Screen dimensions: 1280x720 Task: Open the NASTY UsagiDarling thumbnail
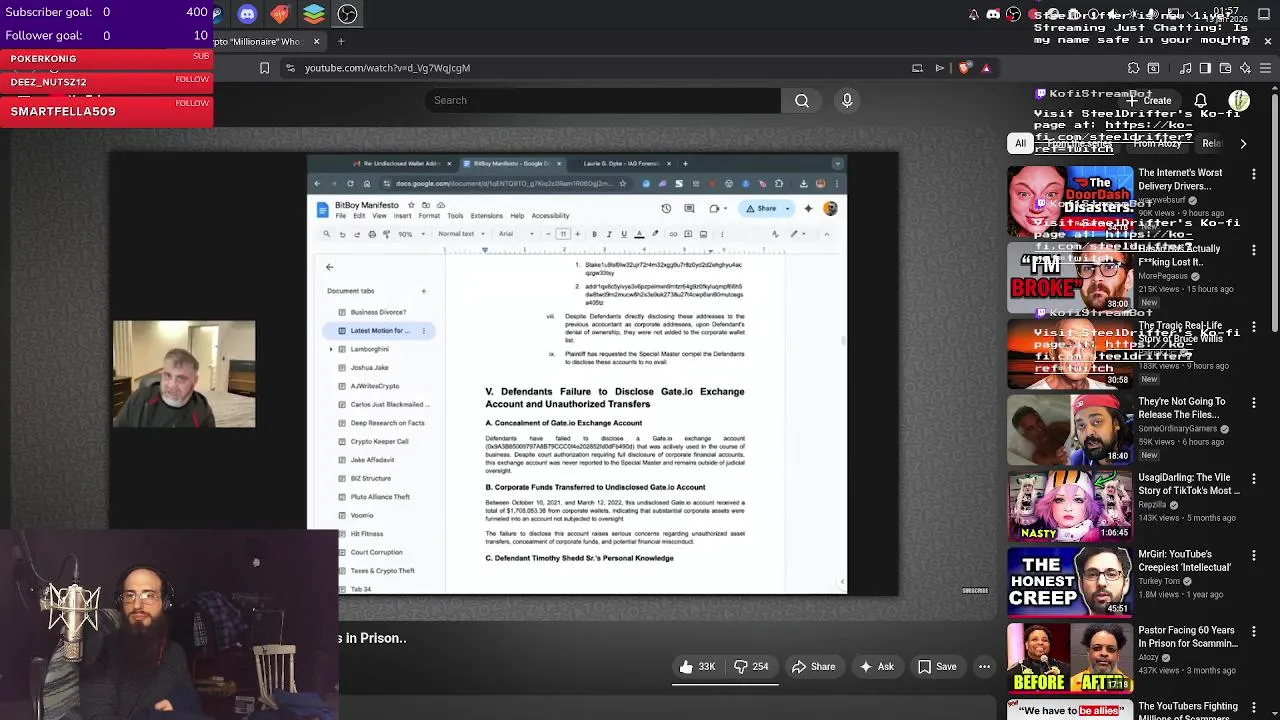click(x=1070, y=505)
